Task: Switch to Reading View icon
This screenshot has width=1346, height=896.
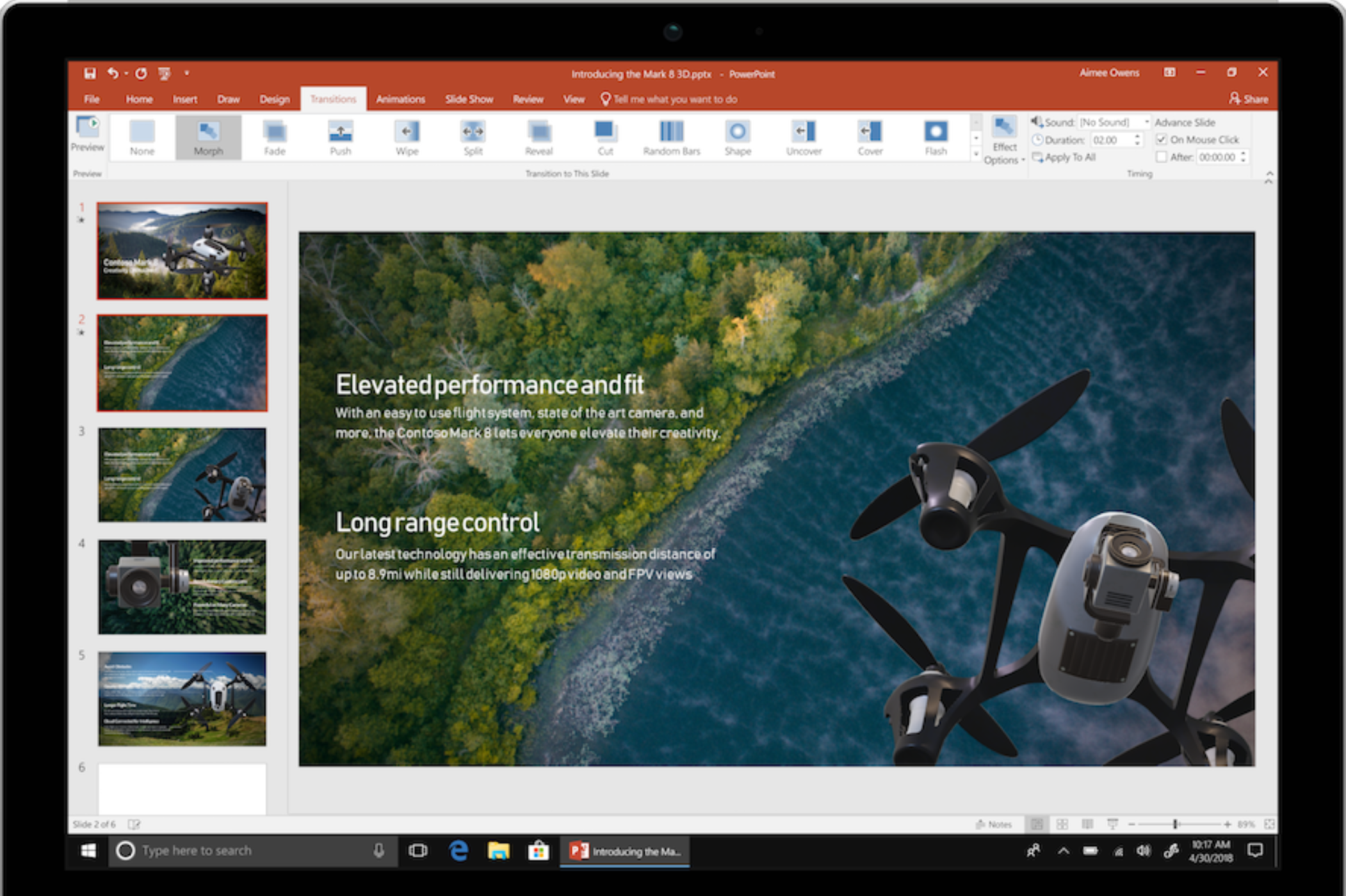Action: coord(1087,824)
